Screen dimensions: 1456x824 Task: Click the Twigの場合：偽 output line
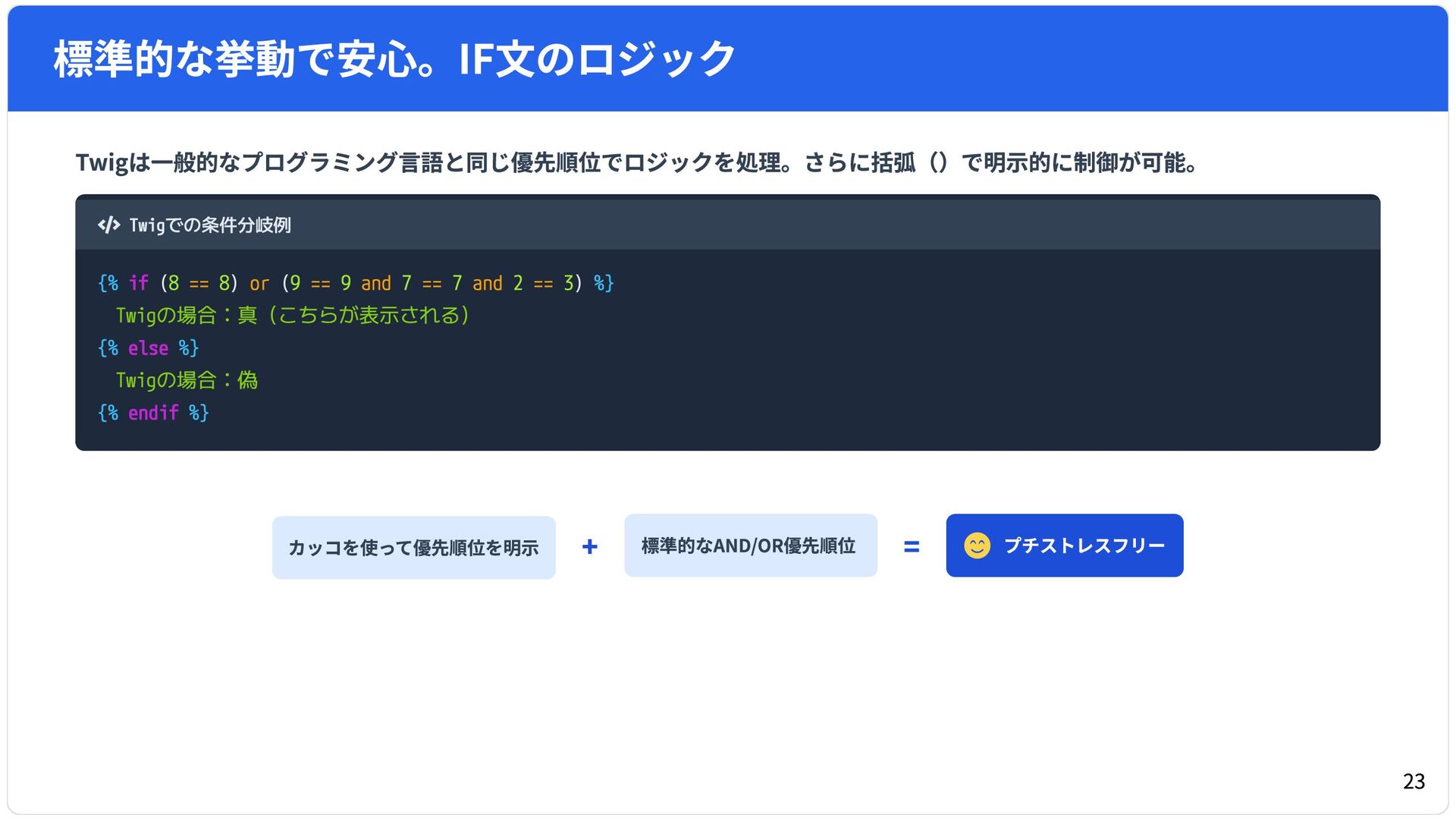pos(187,380)
